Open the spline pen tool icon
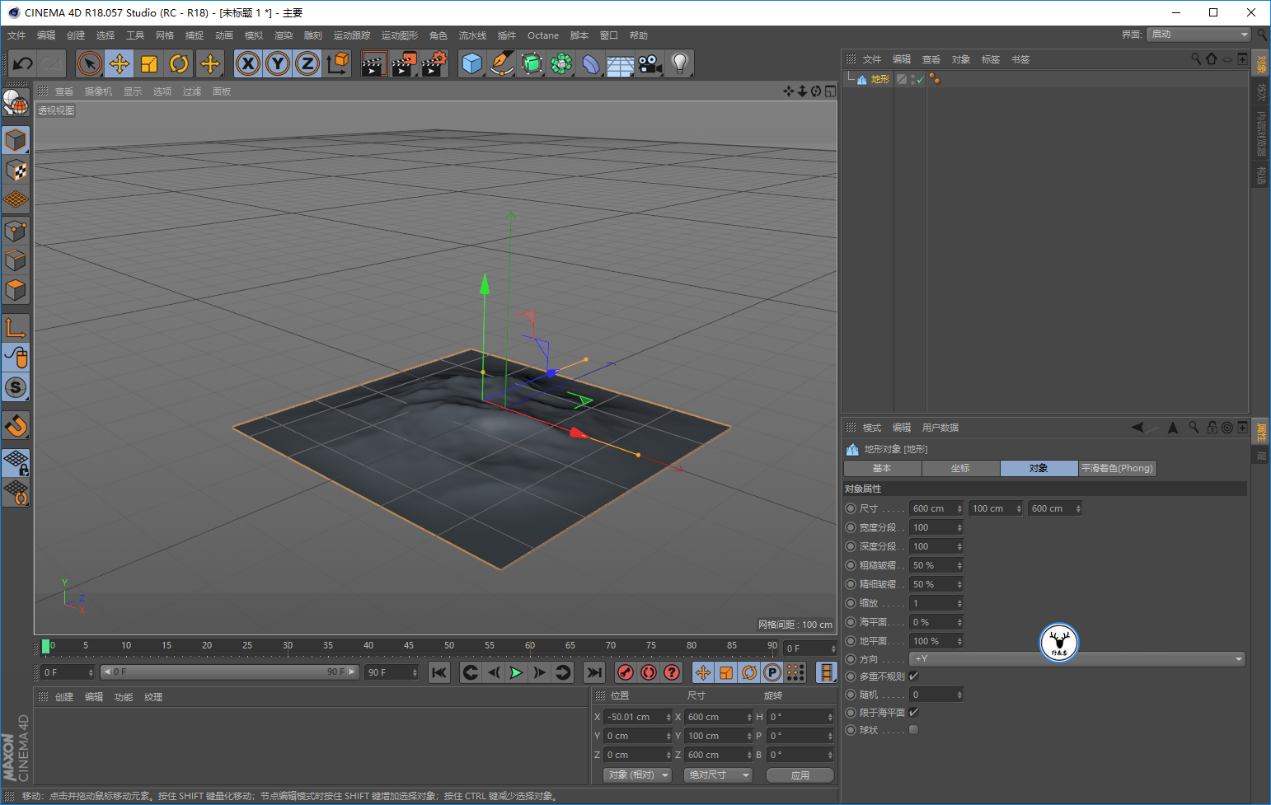Screen dimensions: 1271x805 (x=502, y=64)
